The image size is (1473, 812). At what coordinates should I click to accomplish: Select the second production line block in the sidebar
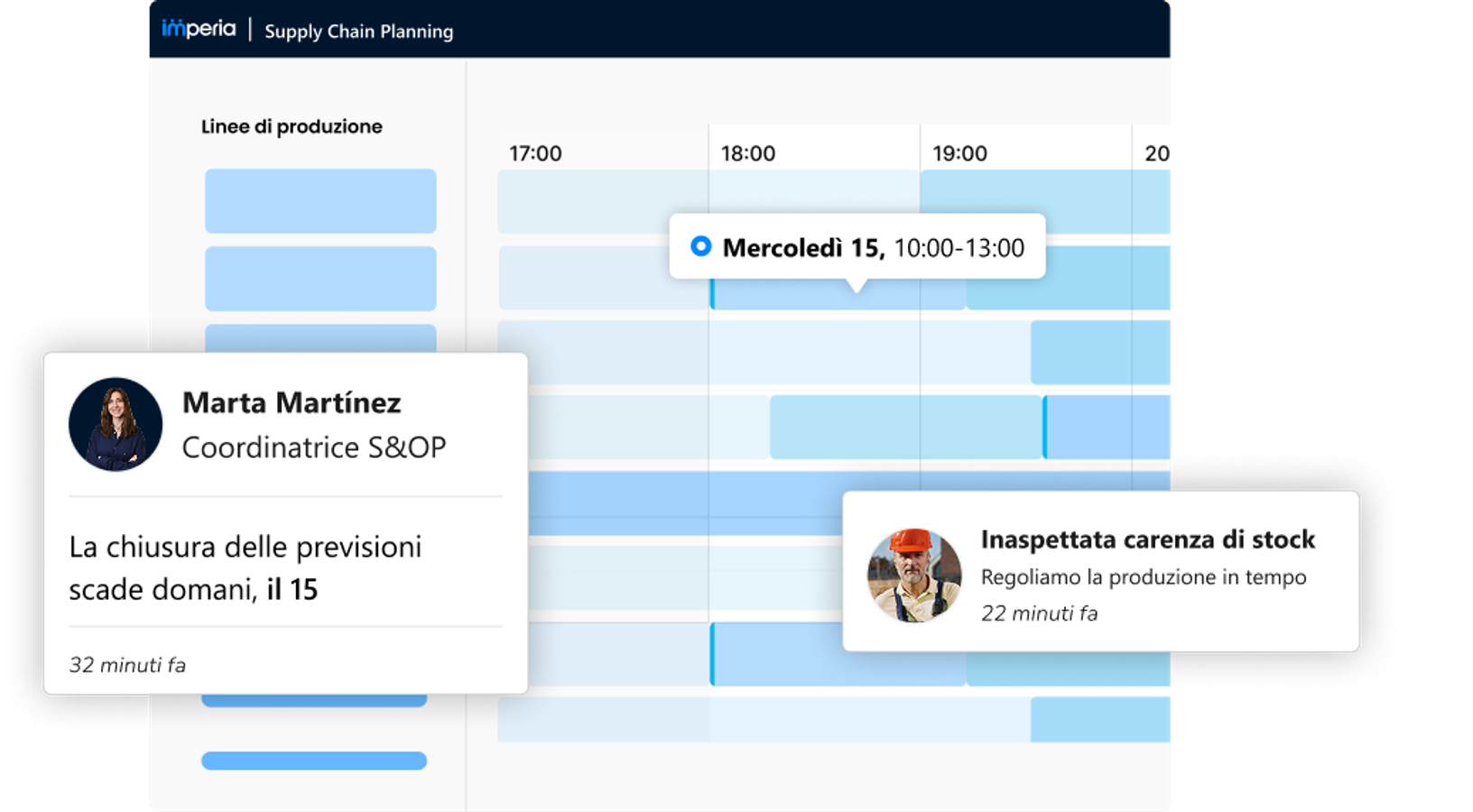pyautogui.click(x=320, y=279)
